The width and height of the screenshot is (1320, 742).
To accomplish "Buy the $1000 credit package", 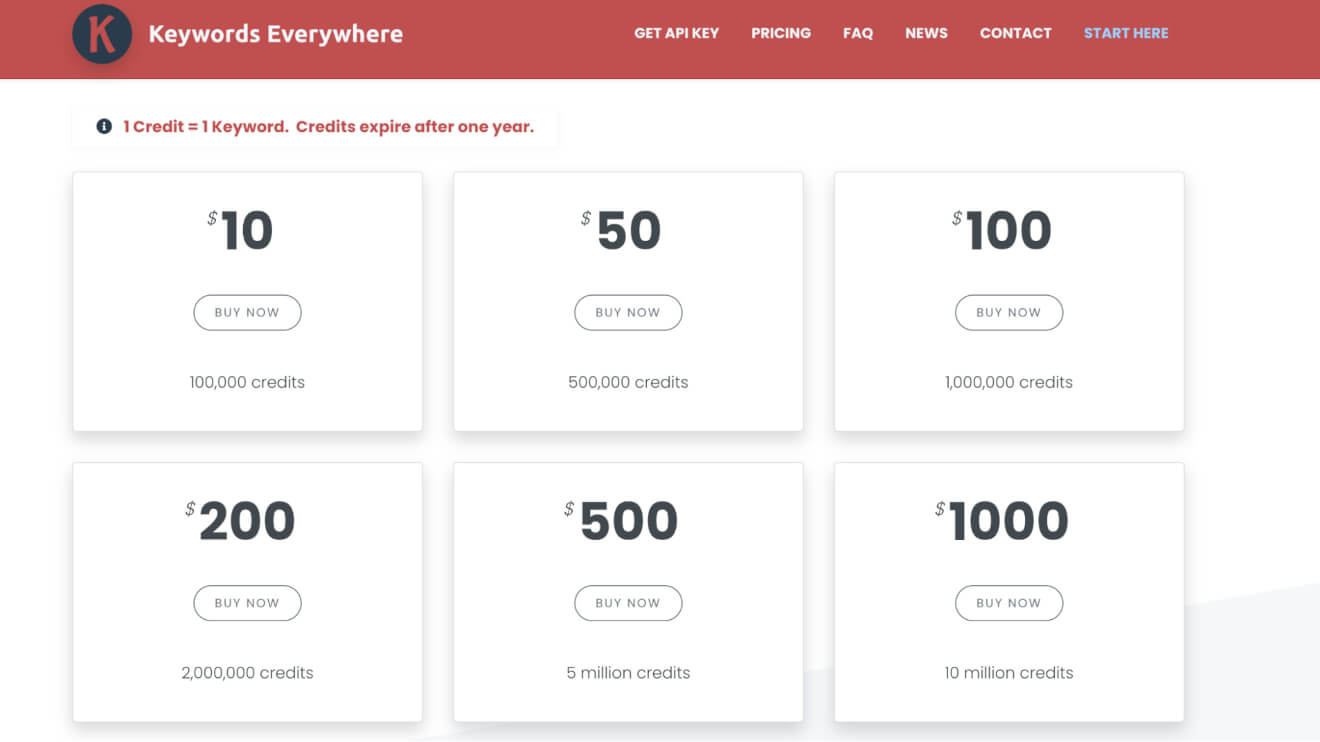I will tap(1009, 603).
